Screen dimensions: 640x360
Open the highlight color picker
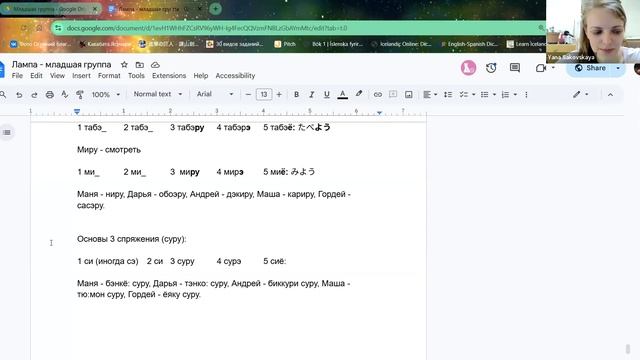click(359, 94)
